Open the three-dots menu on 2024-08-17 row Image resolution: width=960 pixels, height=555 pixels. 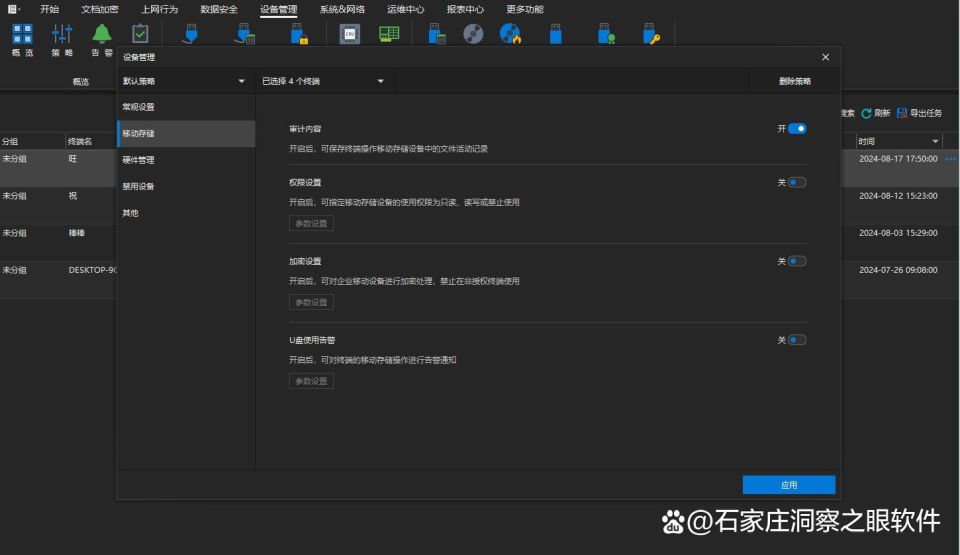[x=950, y=159]
